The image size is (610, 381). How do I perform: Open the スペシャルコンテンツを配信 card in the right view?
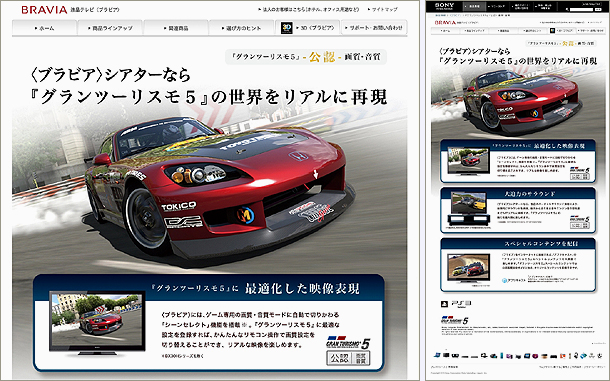coord(518,265)
